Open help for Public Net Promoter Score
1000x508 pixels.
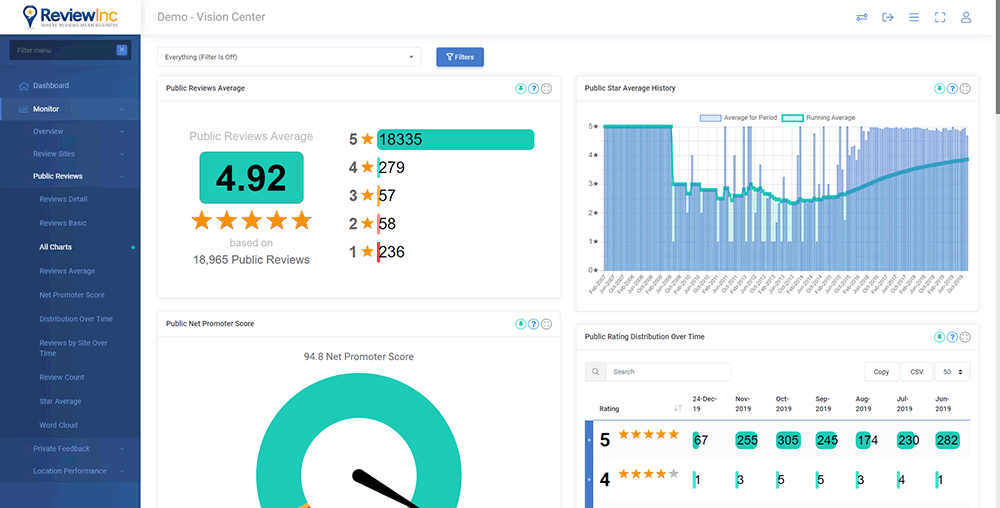[x=534, y=324]
